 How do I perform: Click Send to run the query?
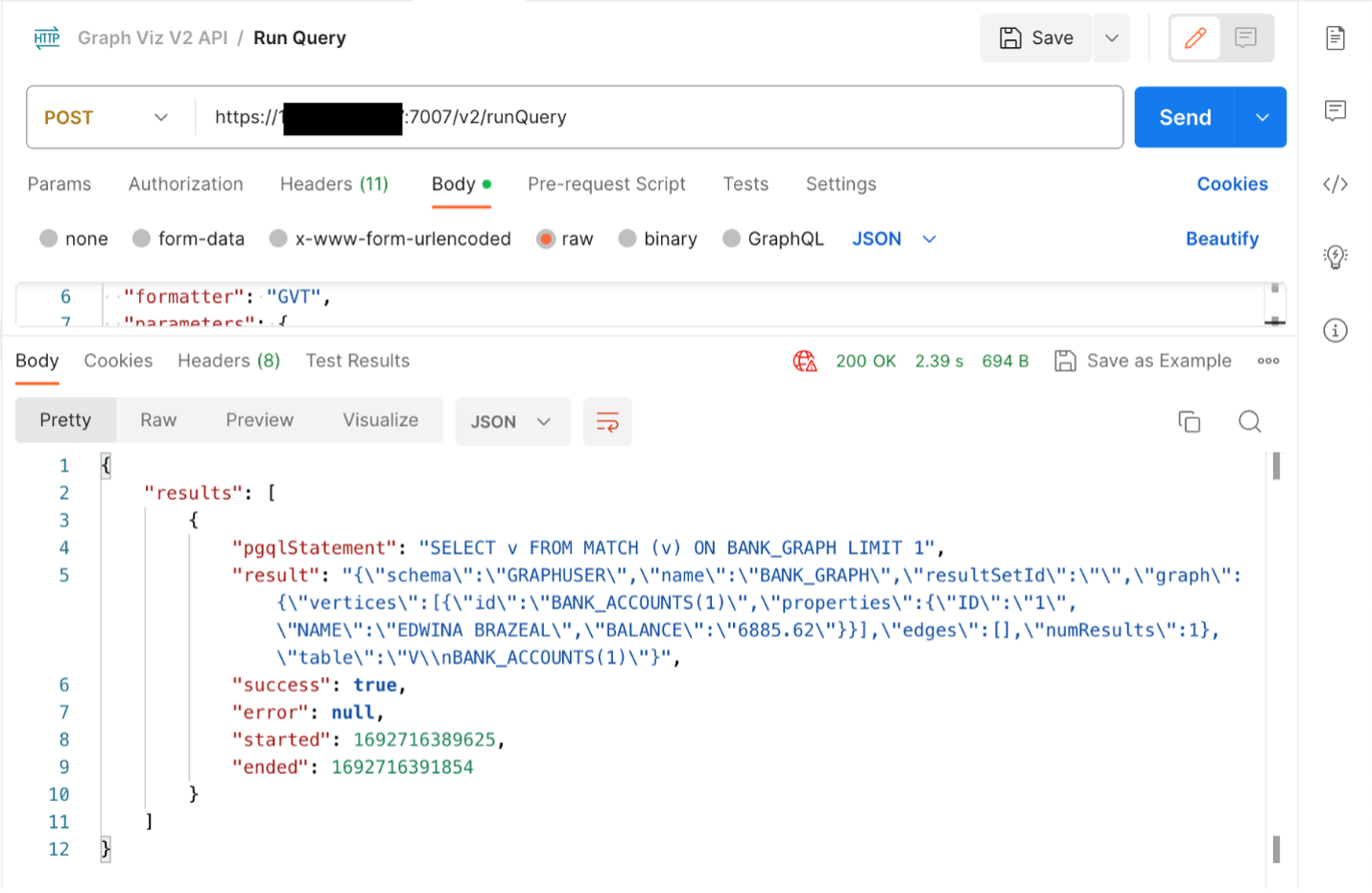click(1184, 117)
